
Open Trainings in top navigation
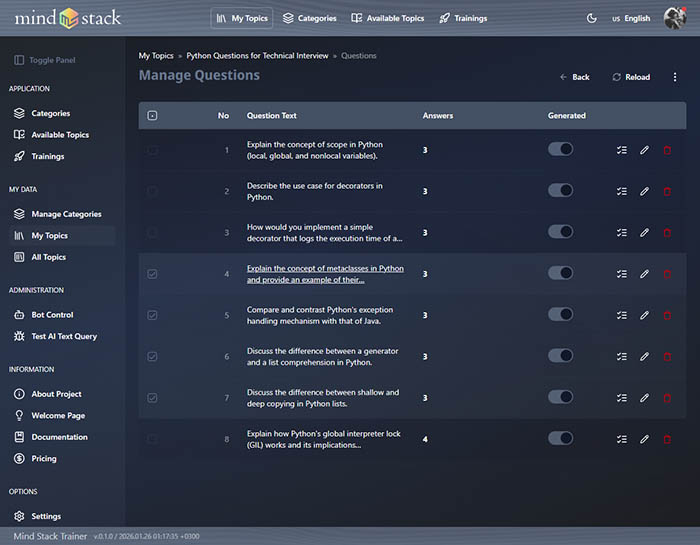[463, 18]
